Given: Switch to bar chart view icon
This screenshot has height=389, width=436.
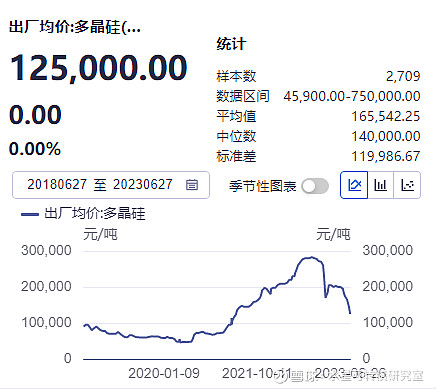Looking at the screenshot, I should click(380, 185).
